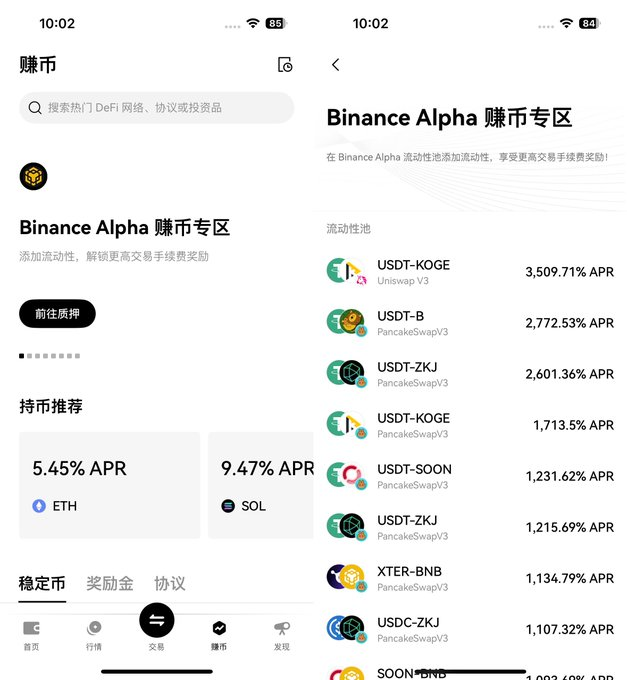Open the history clock icon beside 赚币 title

tap(285, 65)
